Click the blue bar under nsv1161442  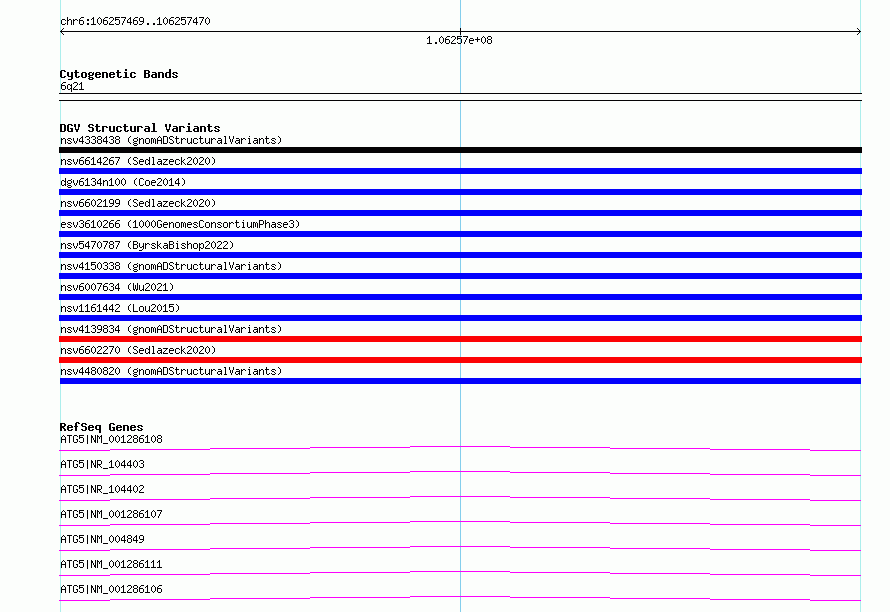[460, 318]
